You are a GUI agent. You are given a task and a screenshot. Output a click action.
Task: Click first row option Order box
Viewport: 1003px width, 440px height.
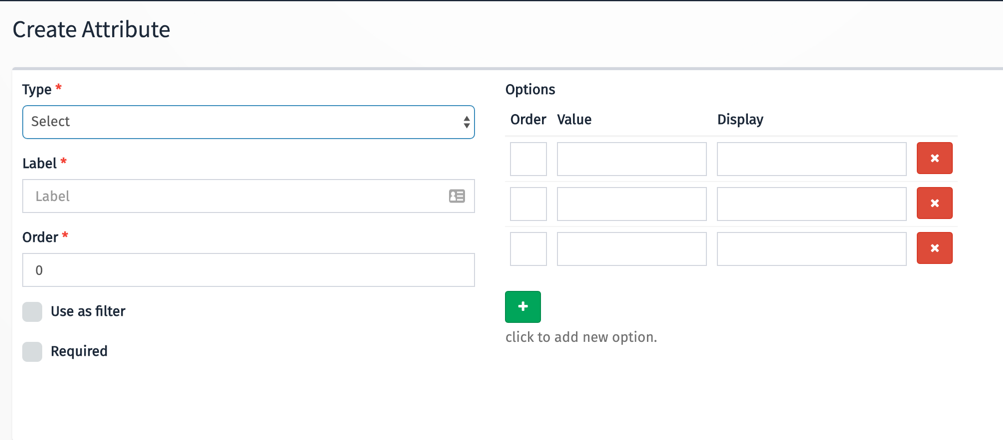coord(528,159)
